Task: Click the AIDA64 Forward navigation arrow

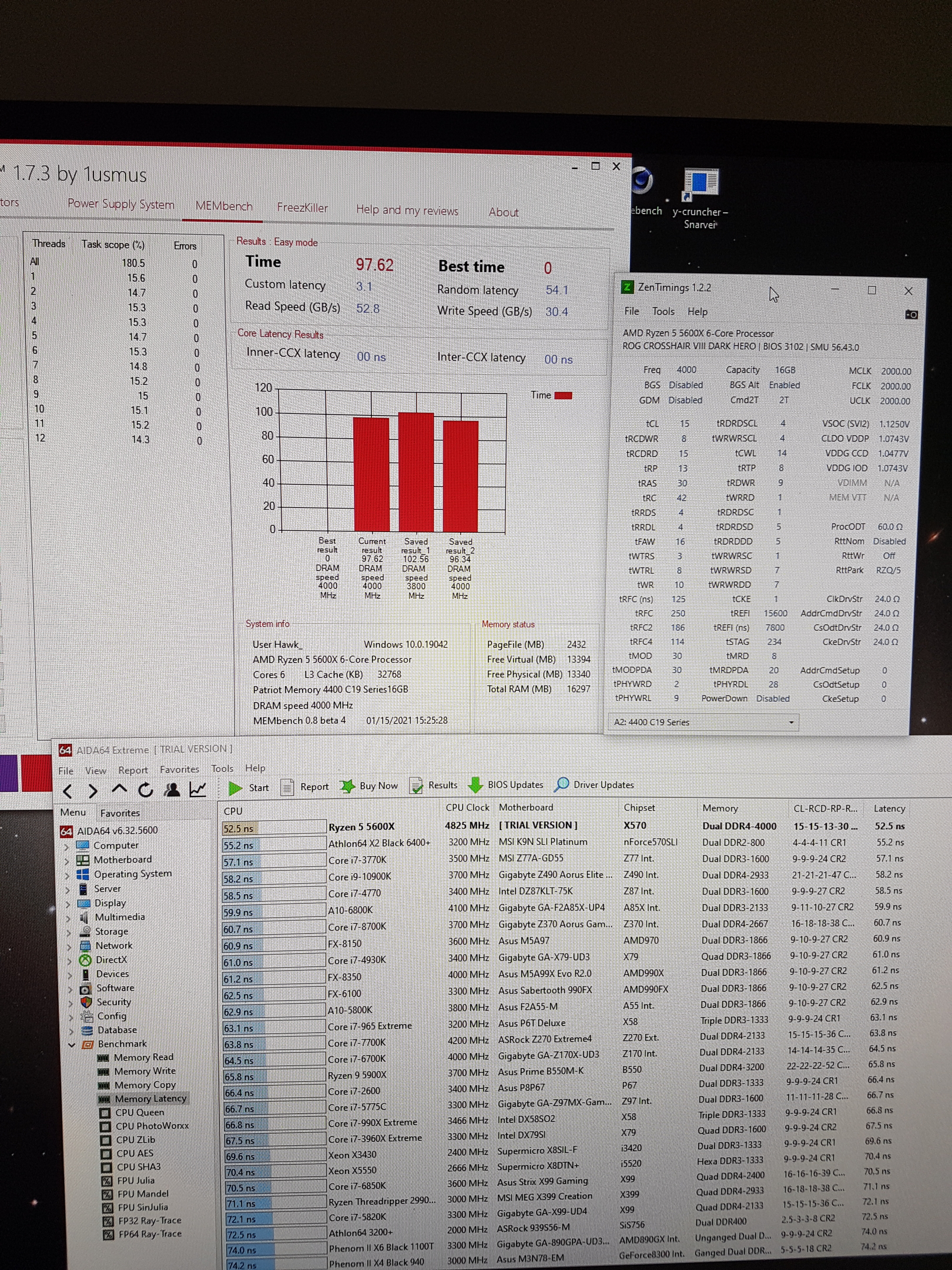Action: [x=93, y=791]
